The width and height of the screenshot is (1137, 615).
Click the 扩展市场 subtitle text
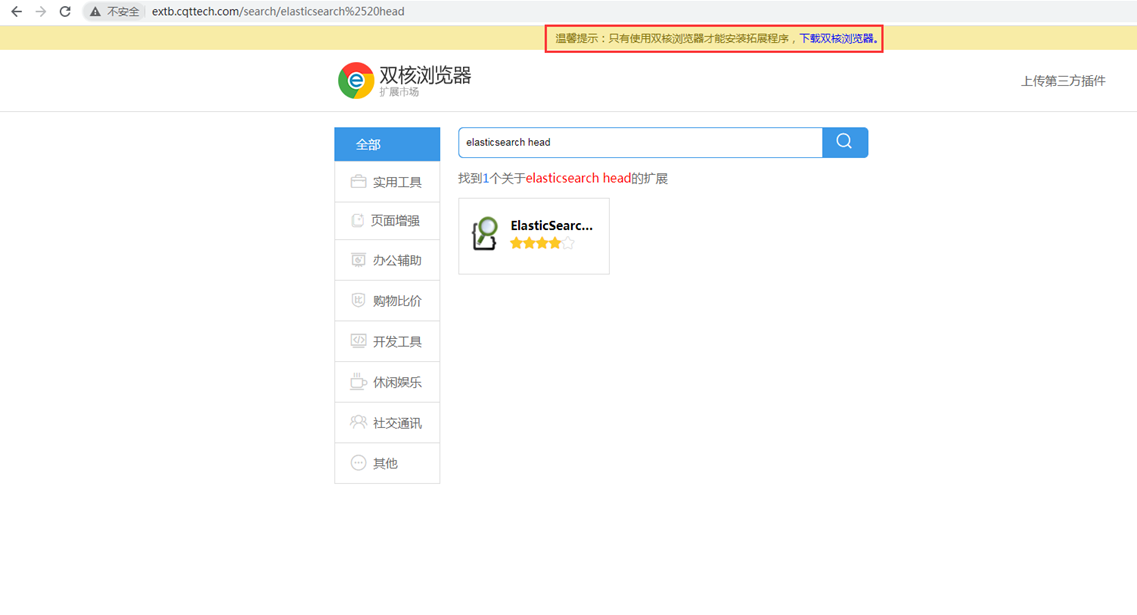click(x=399, y=92)
